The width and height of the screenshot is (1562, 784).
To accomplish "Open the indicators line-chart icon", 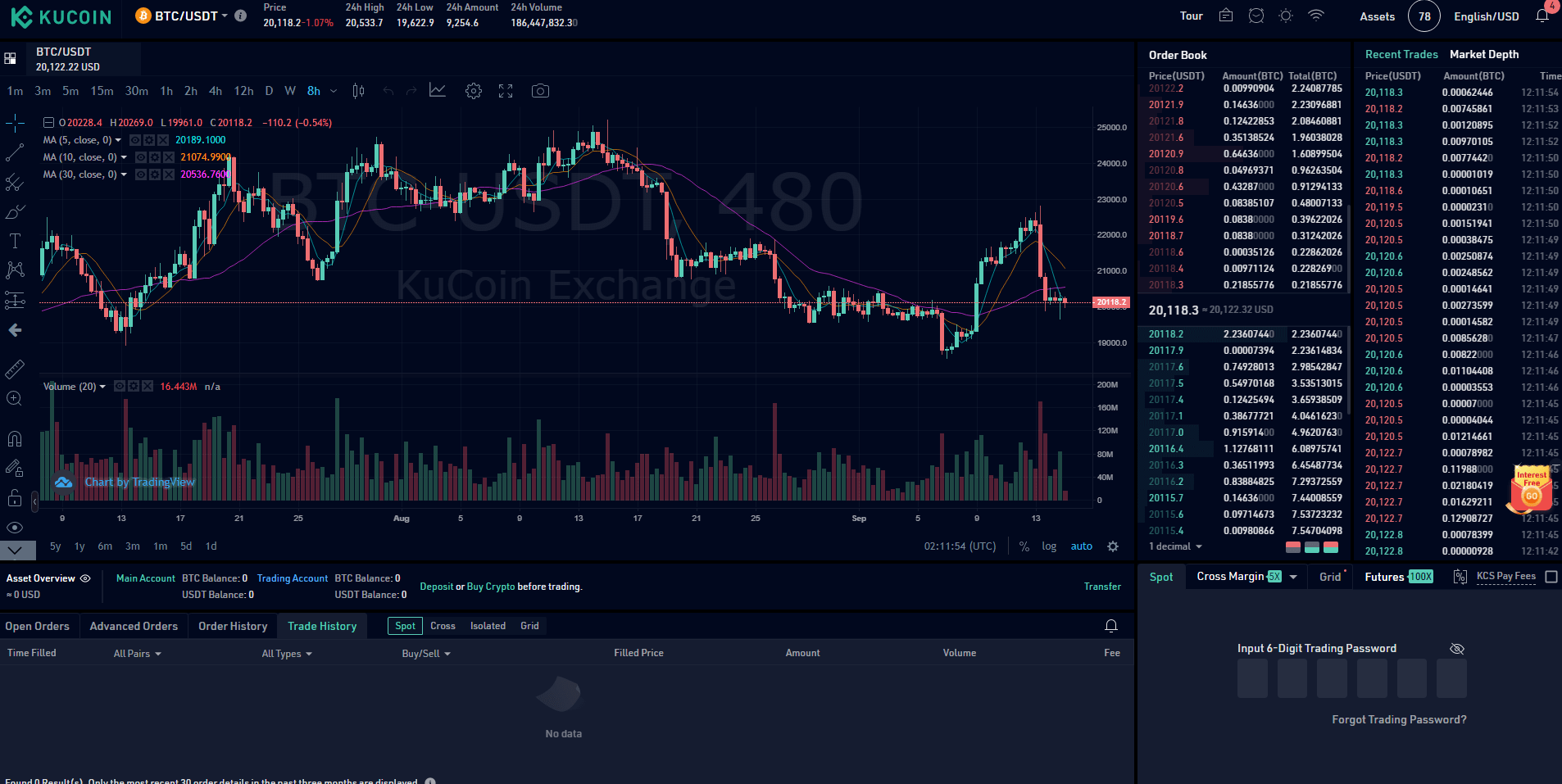I will (x=438, y=91).
